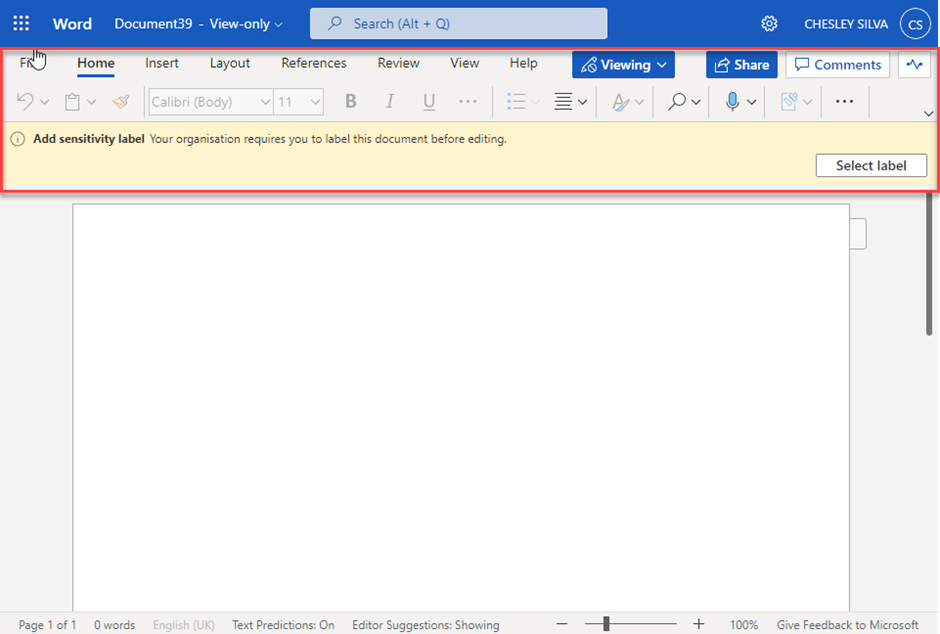Open the Viewing mode dropdown
940x634 pixels.
tap(624, 65)
